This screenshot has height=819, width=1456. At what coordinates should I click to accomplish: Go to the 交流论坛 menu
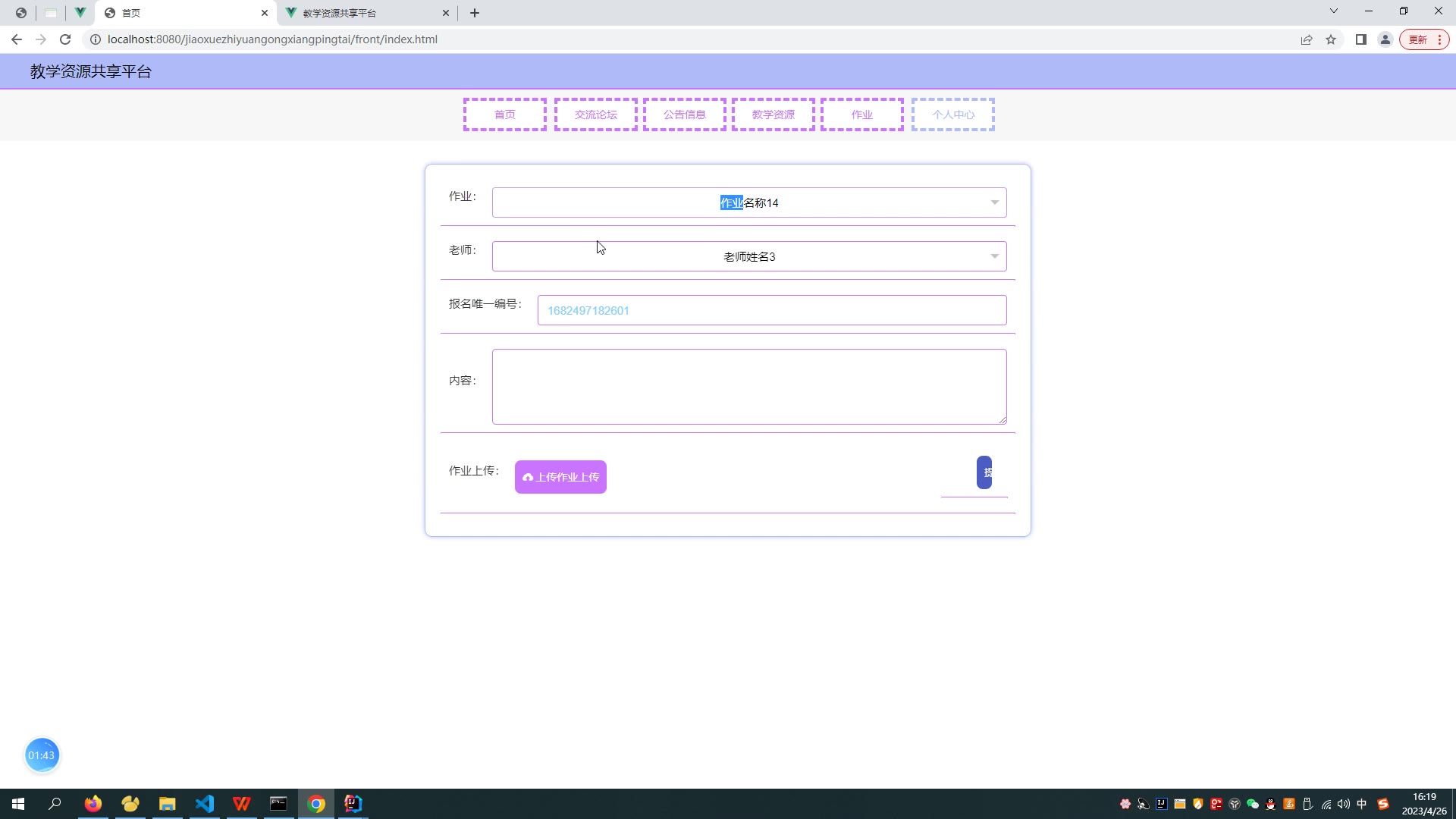coord(595,115)
